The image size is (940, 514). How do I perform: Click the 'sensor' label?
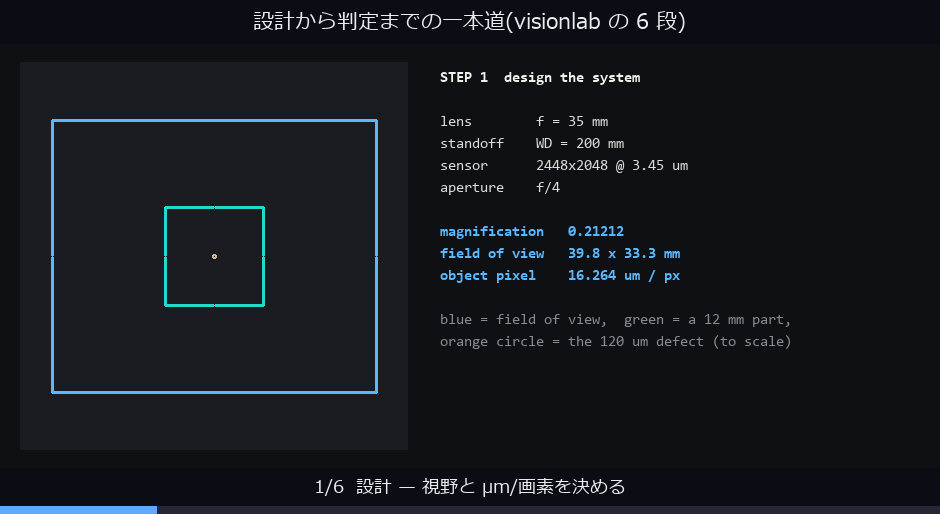coord(464,166)
